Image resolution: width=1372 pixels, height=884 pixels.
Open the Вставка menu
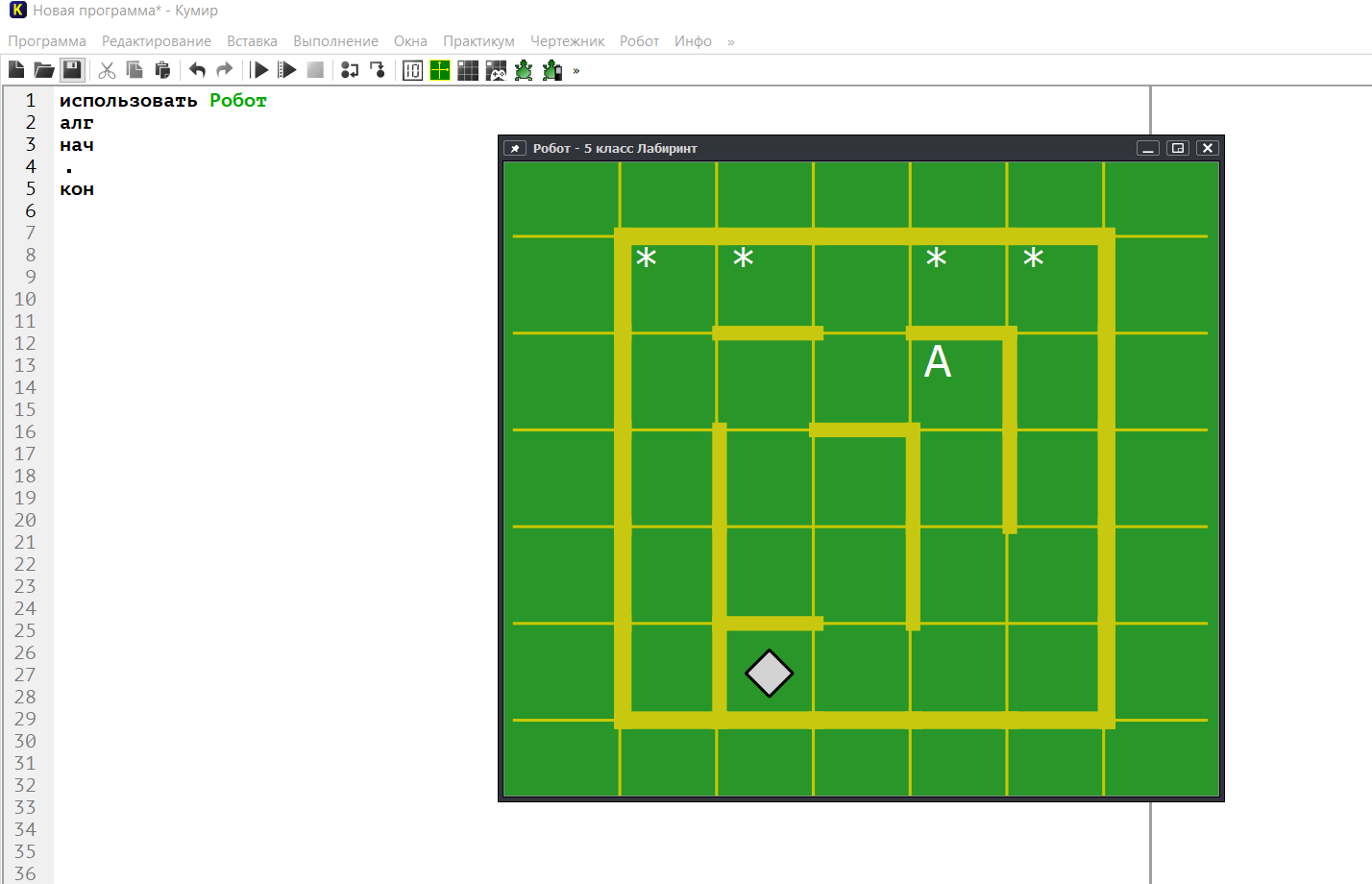pos(252,41)
